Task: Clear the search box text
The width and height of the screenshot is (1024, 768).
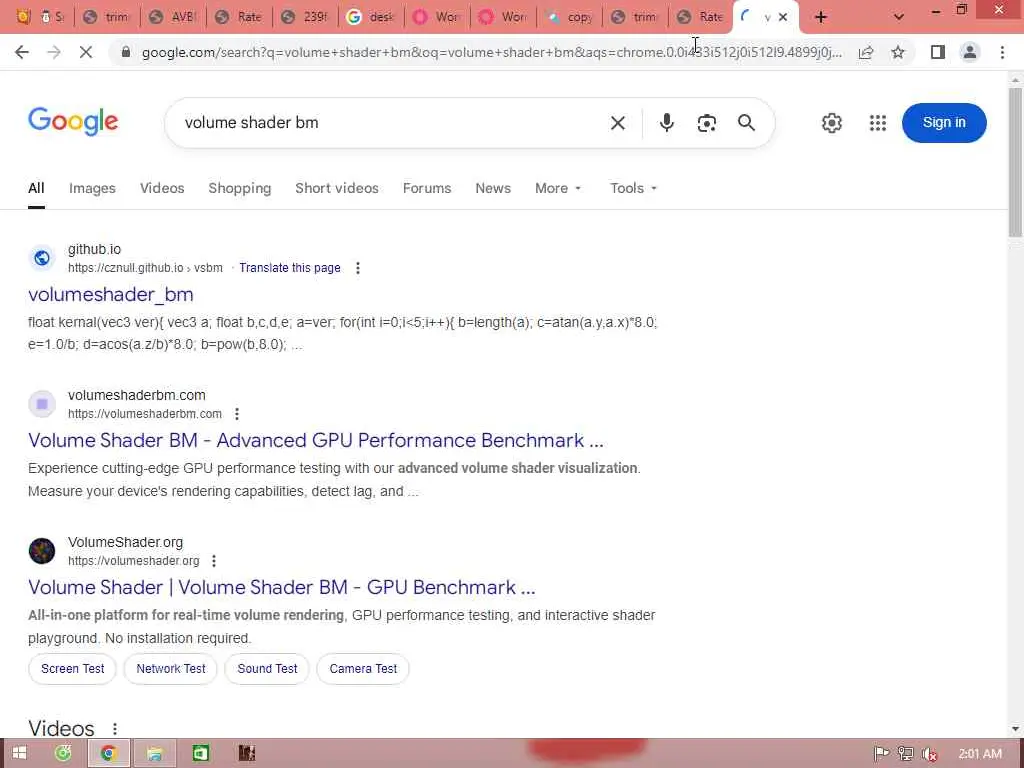Action: point(618,123)
